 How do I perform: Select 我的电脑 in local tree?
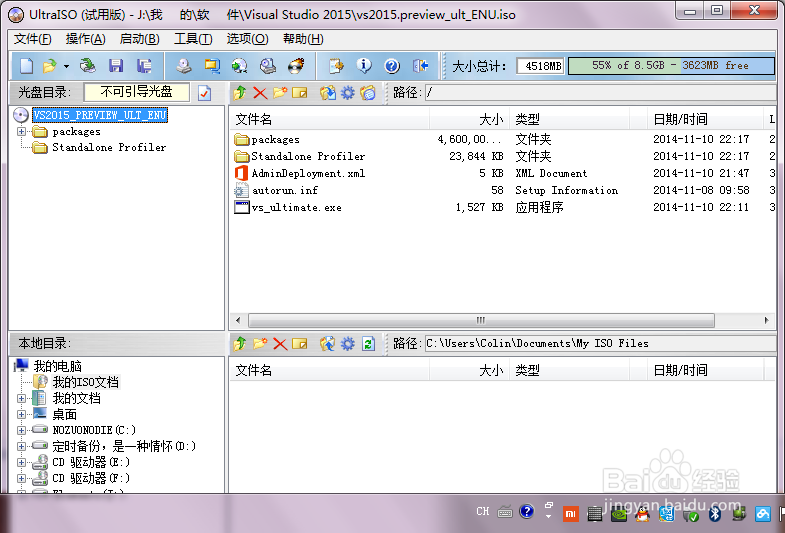tap(57, 366)
